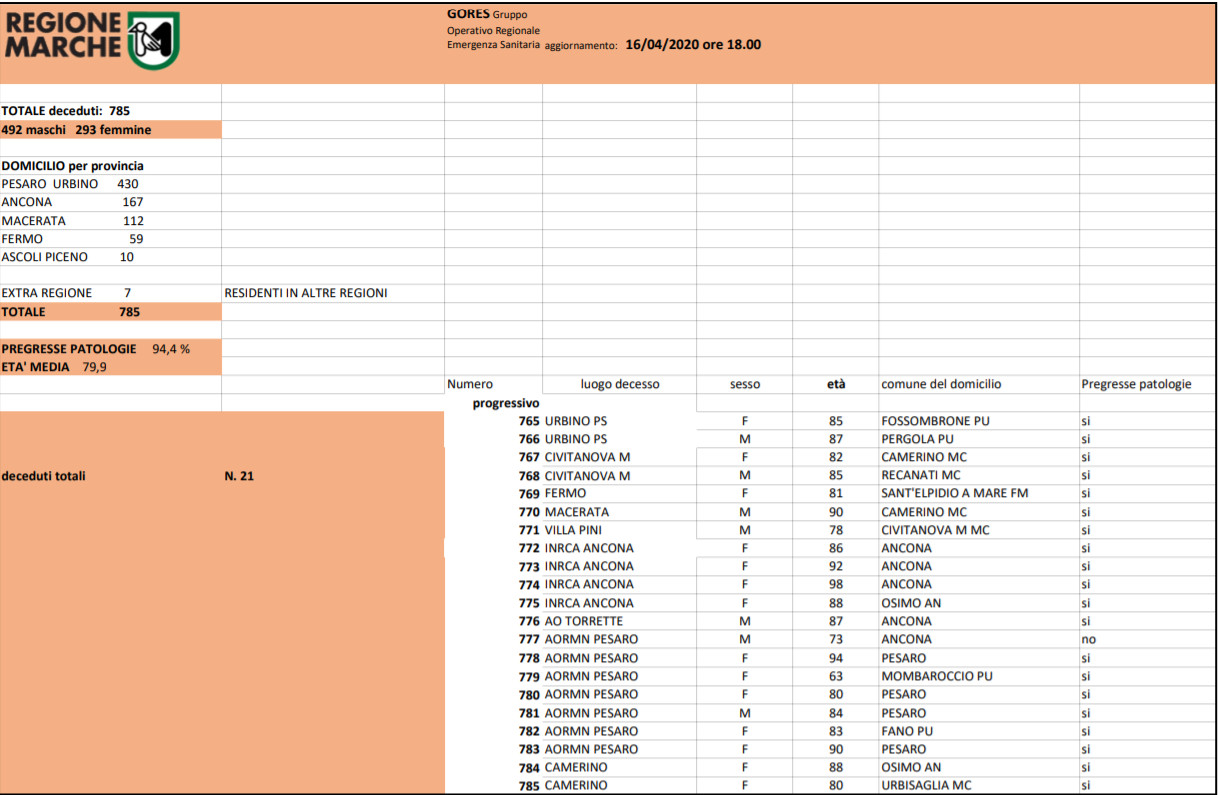This screenshot has height=795, width=1218.
Task: Click the 'GORES Gruppo' header text
Action: [487, 14]
